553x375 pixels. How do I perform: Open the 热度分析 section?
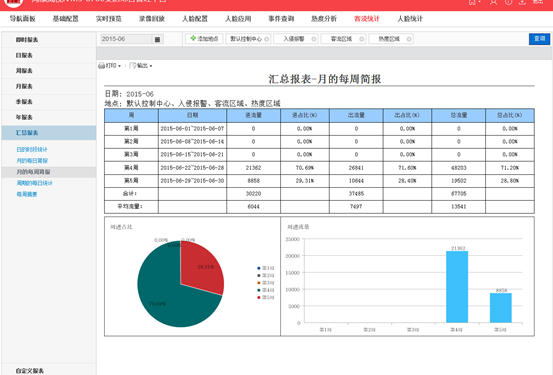coord(324,19)
